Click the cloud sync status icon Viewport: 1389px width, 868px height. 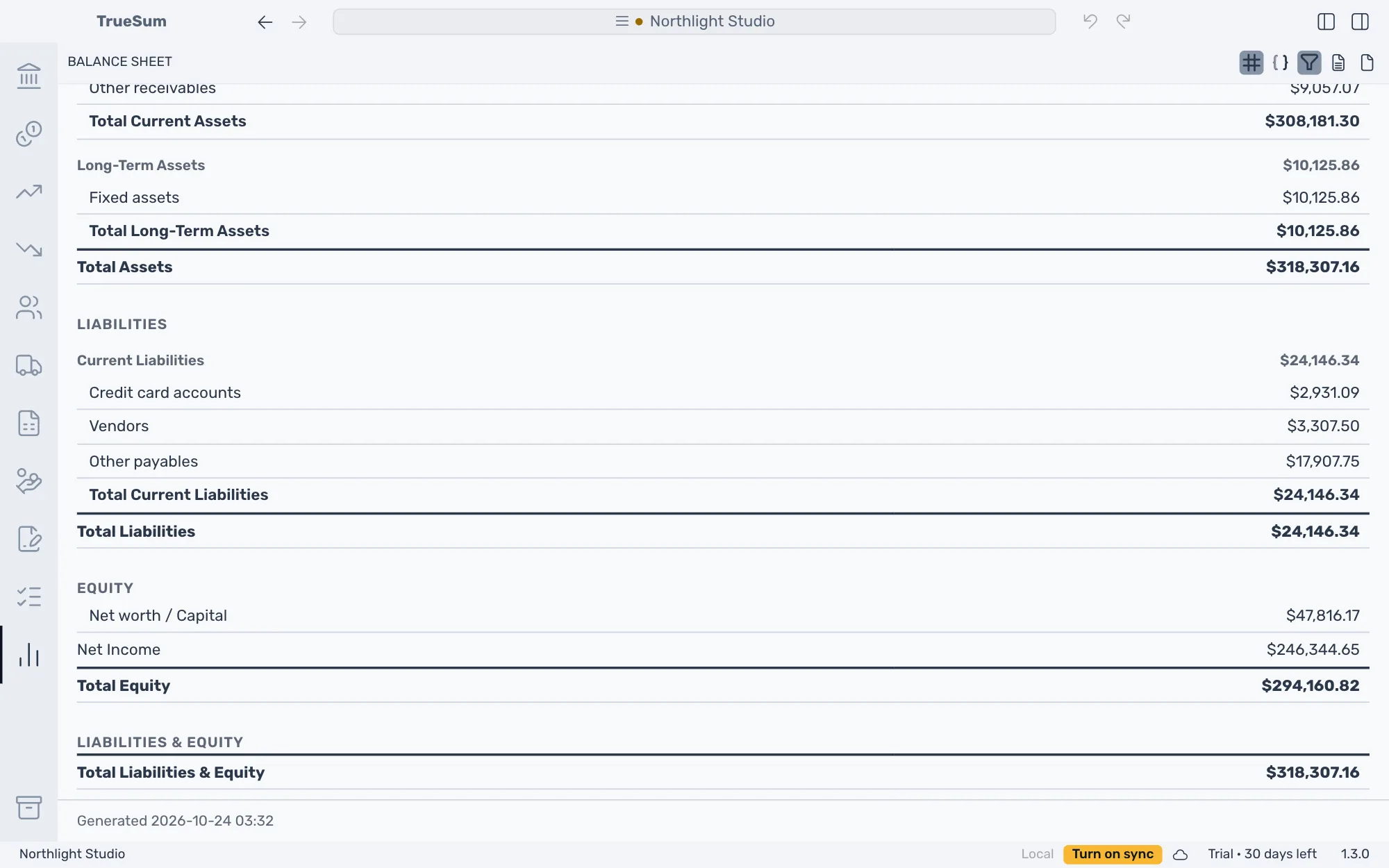pyautogui.click(x=1180, y=855)
